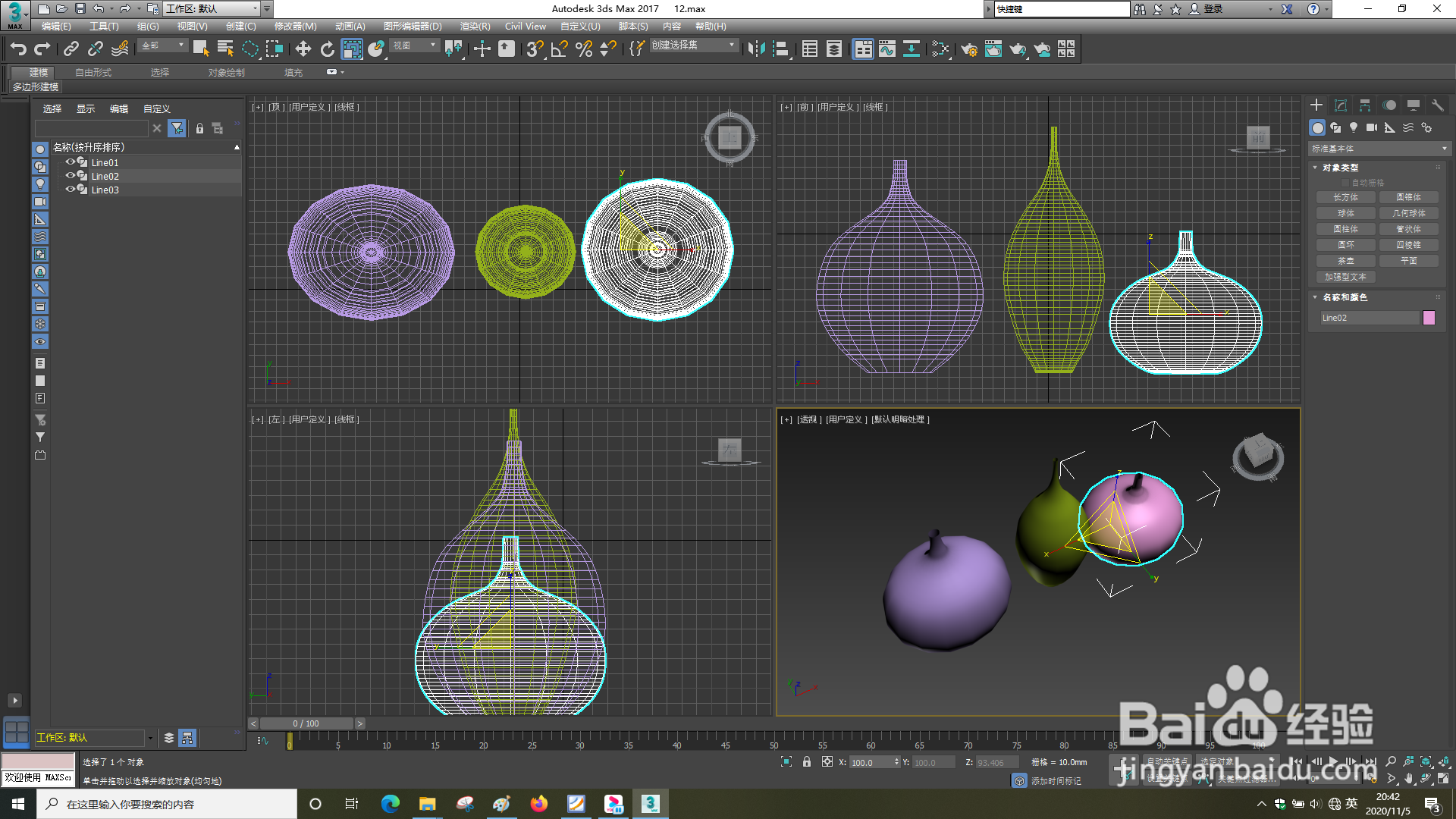Activate the Rotate transform tool
The width and height of the screenshot is (1456, 819).
pos(327,49)
